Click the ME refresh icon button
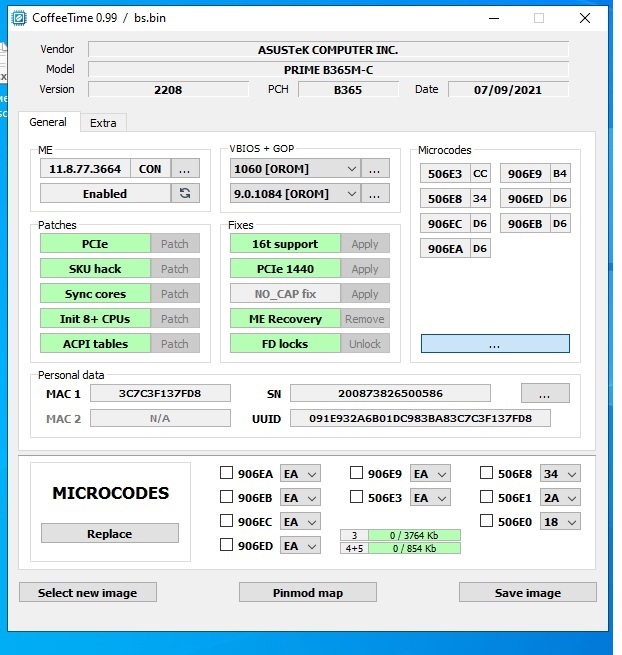The width and height of the screenshot is (622, 655). click(185, 193)
